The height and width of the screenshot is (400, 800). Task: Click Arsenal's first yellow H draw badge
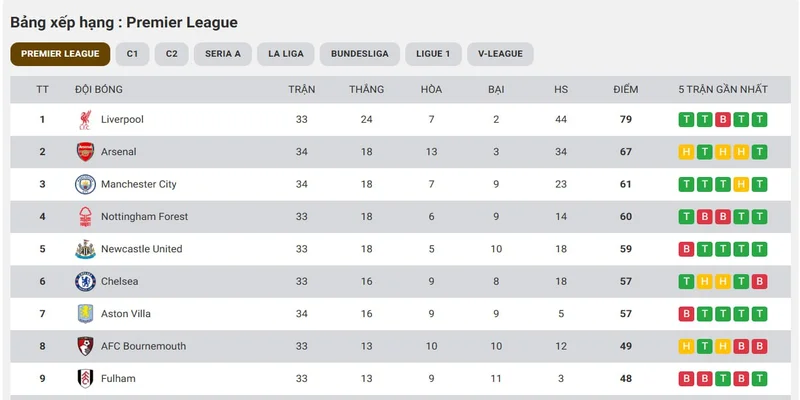point(686,152)
